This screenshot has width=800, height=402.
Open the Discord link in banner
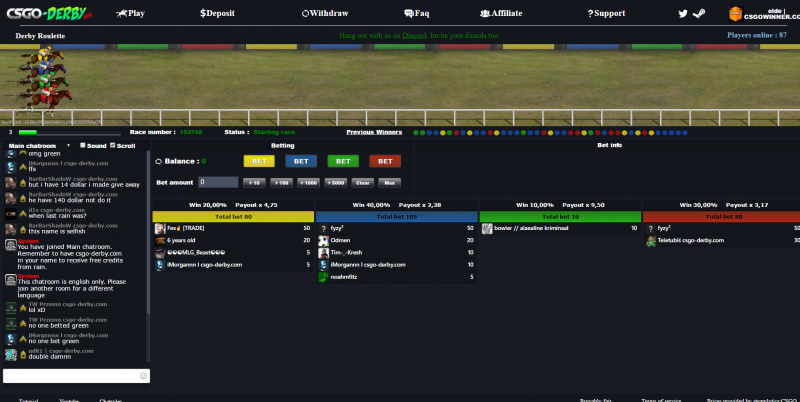[x=414, y=36]
